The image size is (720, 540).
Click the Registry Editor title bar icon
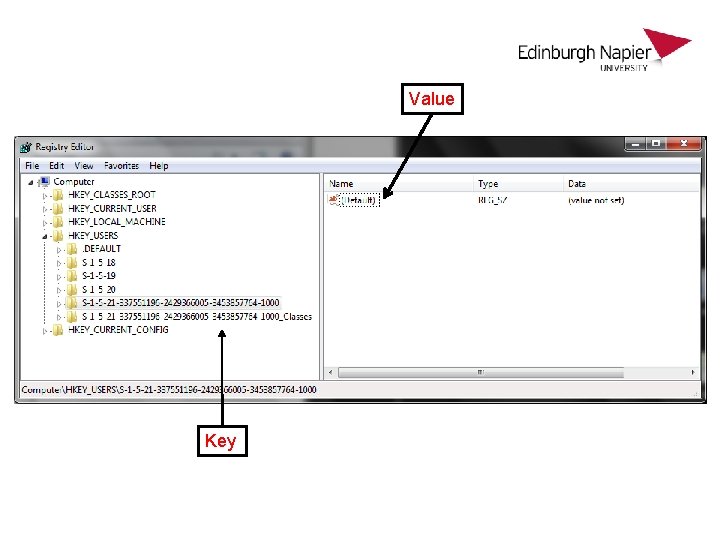(26, 147)
